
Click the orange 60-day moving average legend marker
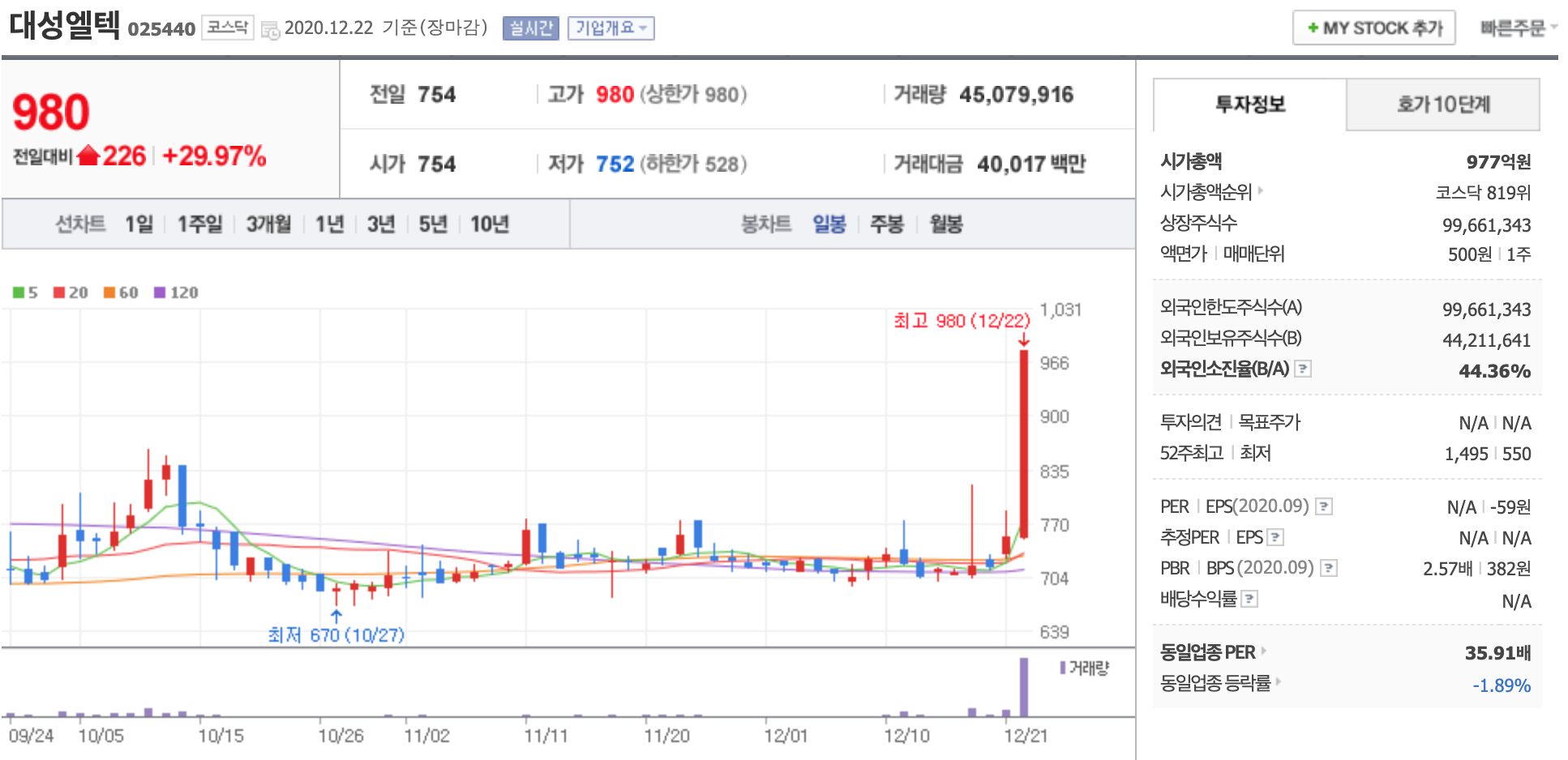pos(109,292)
